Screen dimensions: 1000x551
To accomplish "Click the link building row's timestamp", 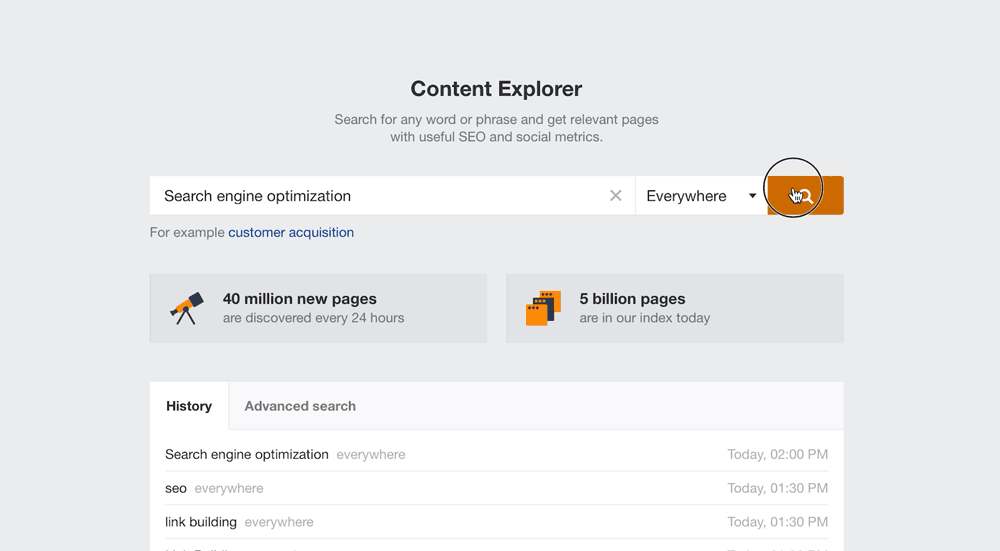I will click(777, 522).
